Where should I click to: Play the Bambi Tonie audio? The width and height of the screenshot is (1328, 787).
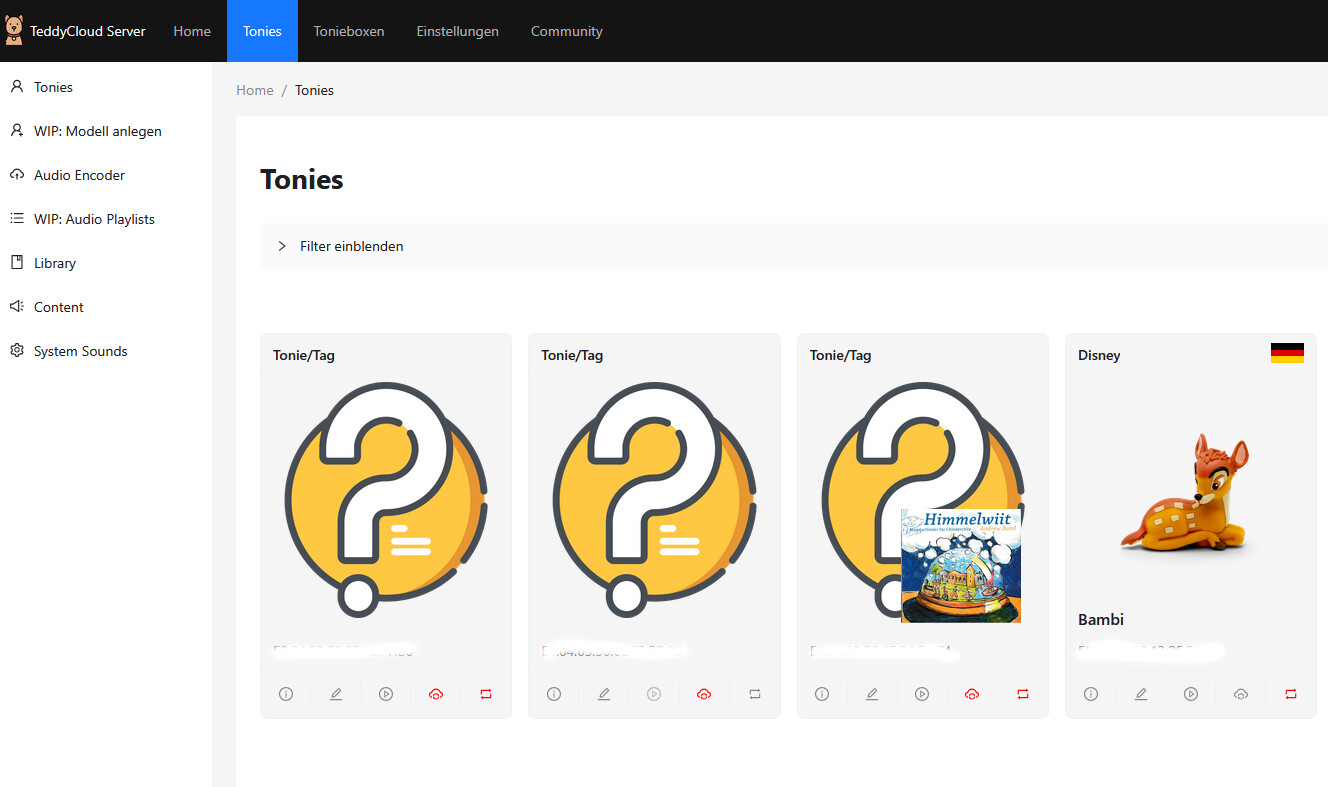1191,694
